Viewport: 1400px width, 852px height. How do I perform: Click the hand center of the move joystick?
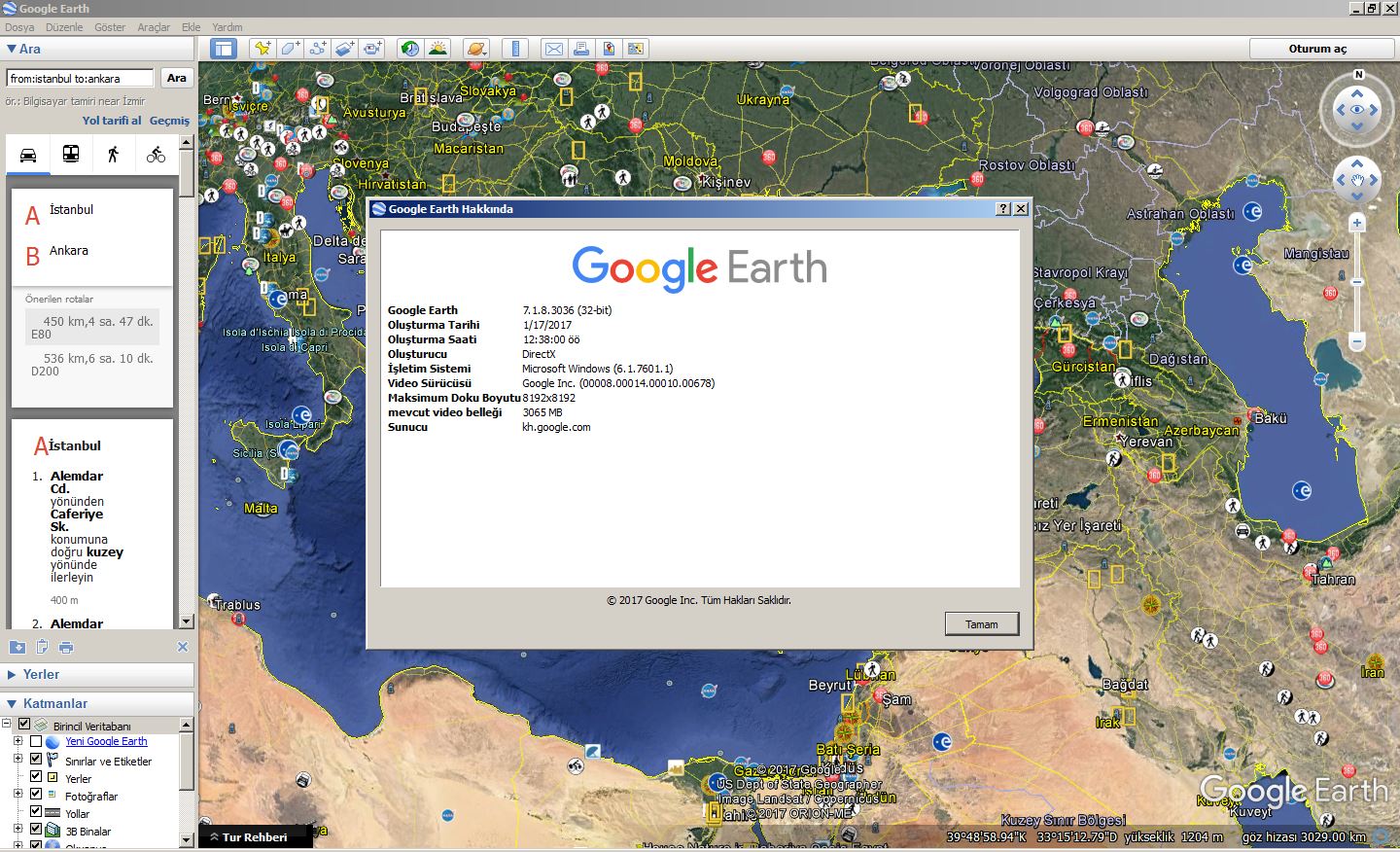click(1357, 180)
